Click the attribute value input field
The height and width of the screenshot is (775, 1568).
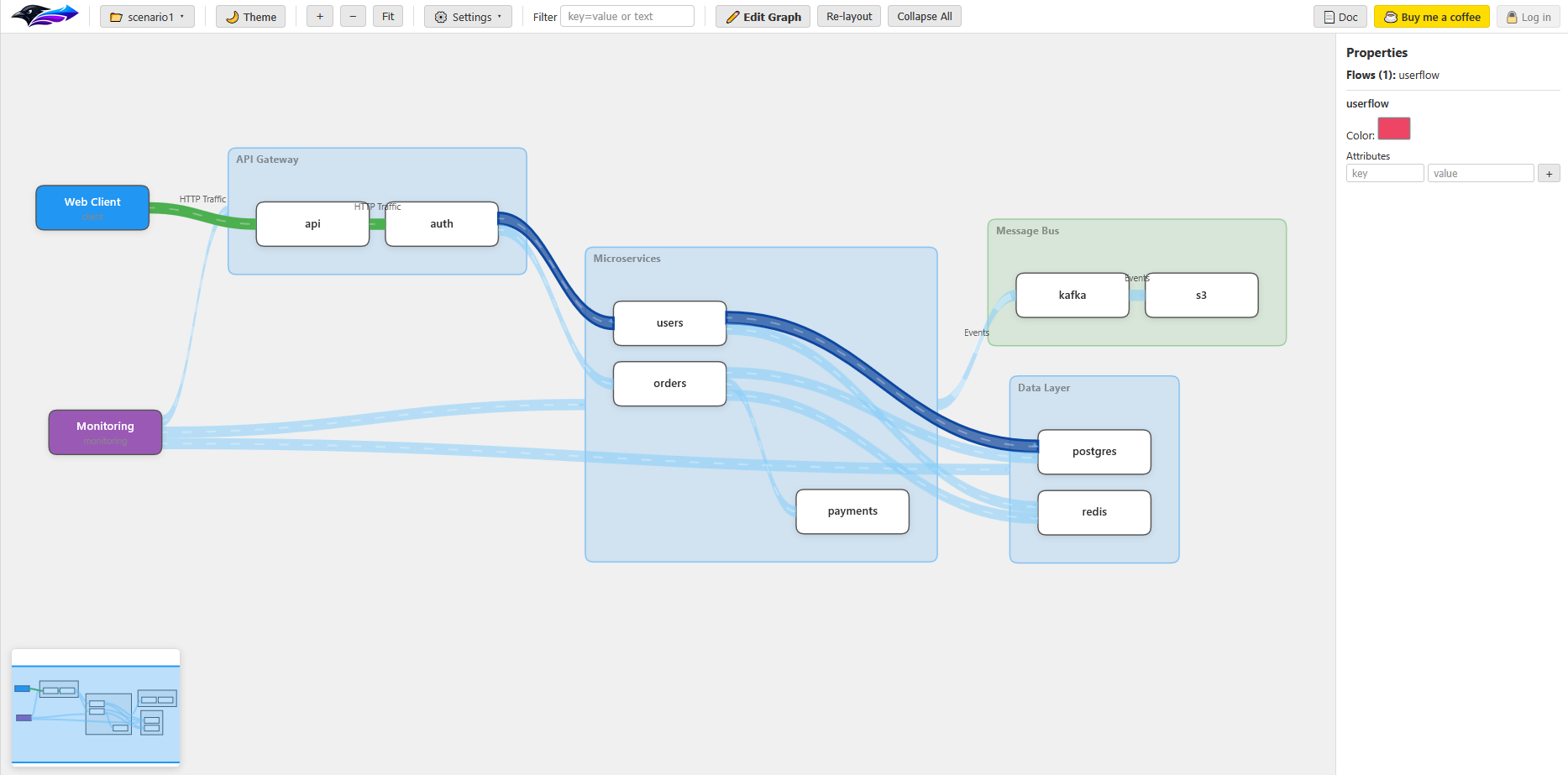point(1480,174)
